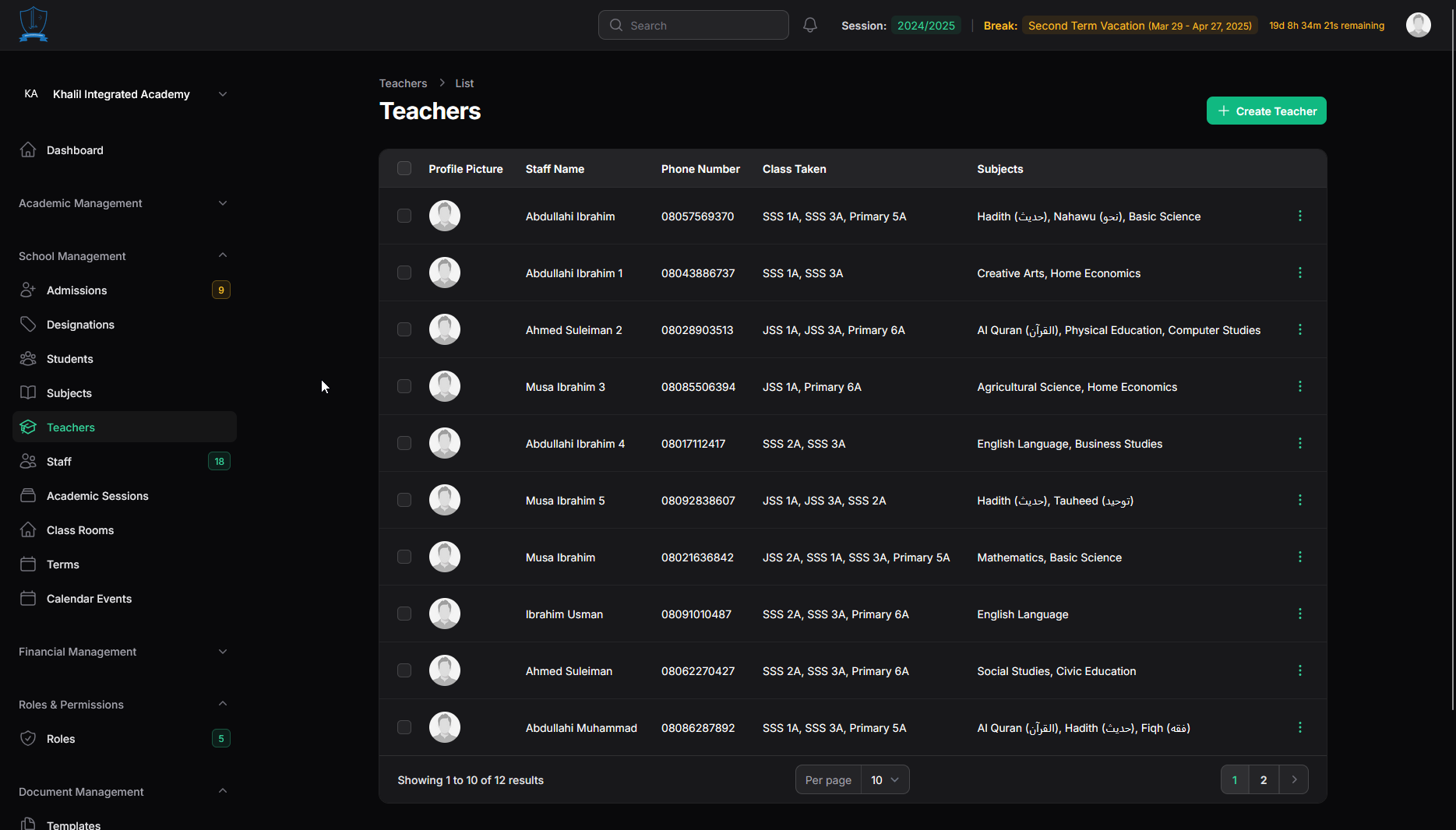Click the Admissions sidebar icon
The width and height of the screenshot is (1456, 830).
coord(28,290)
